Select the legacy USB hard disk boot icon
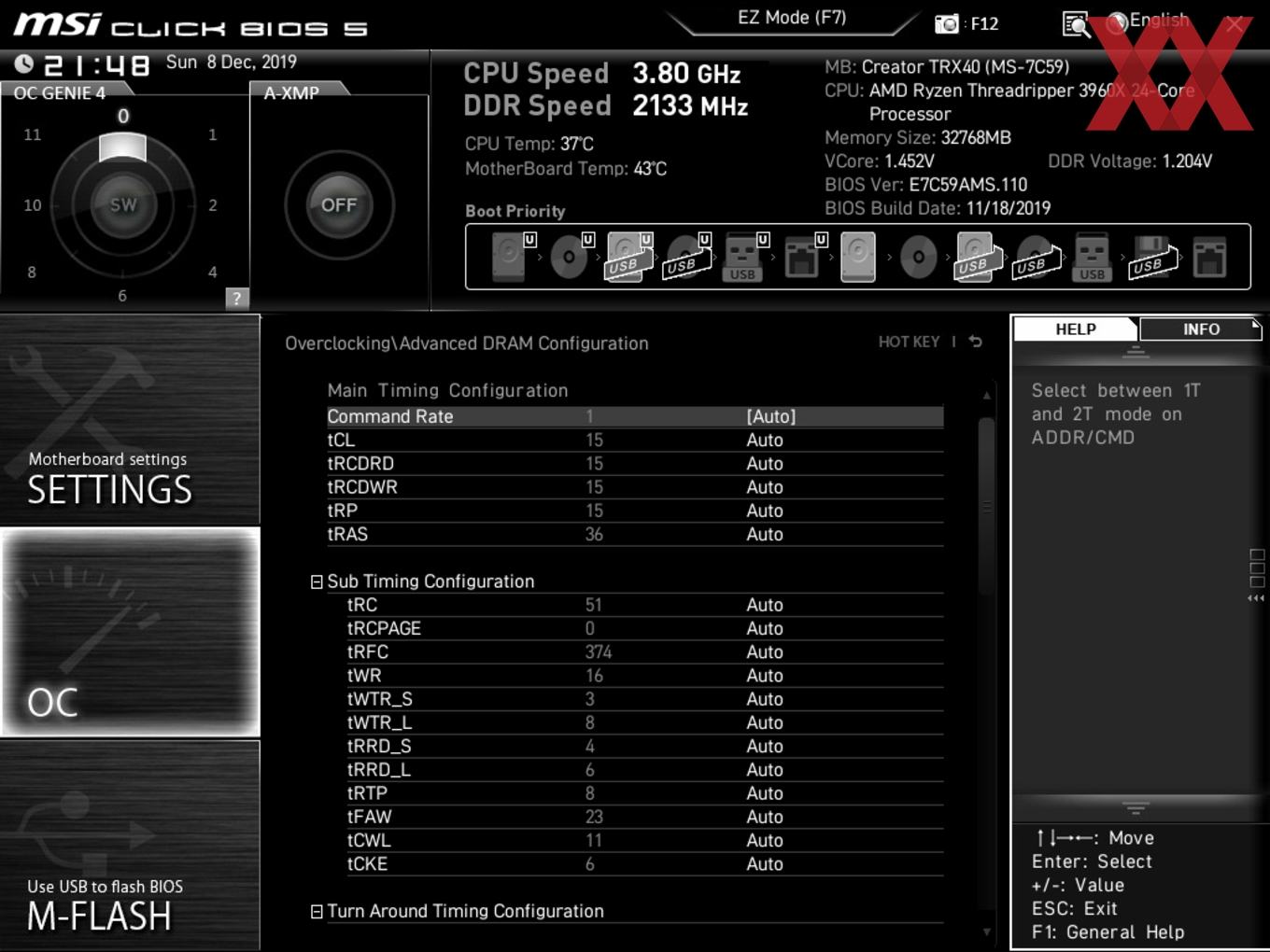Image resolution: width=1270 pixels, height=952 pixels. click(x=980, y=257)
